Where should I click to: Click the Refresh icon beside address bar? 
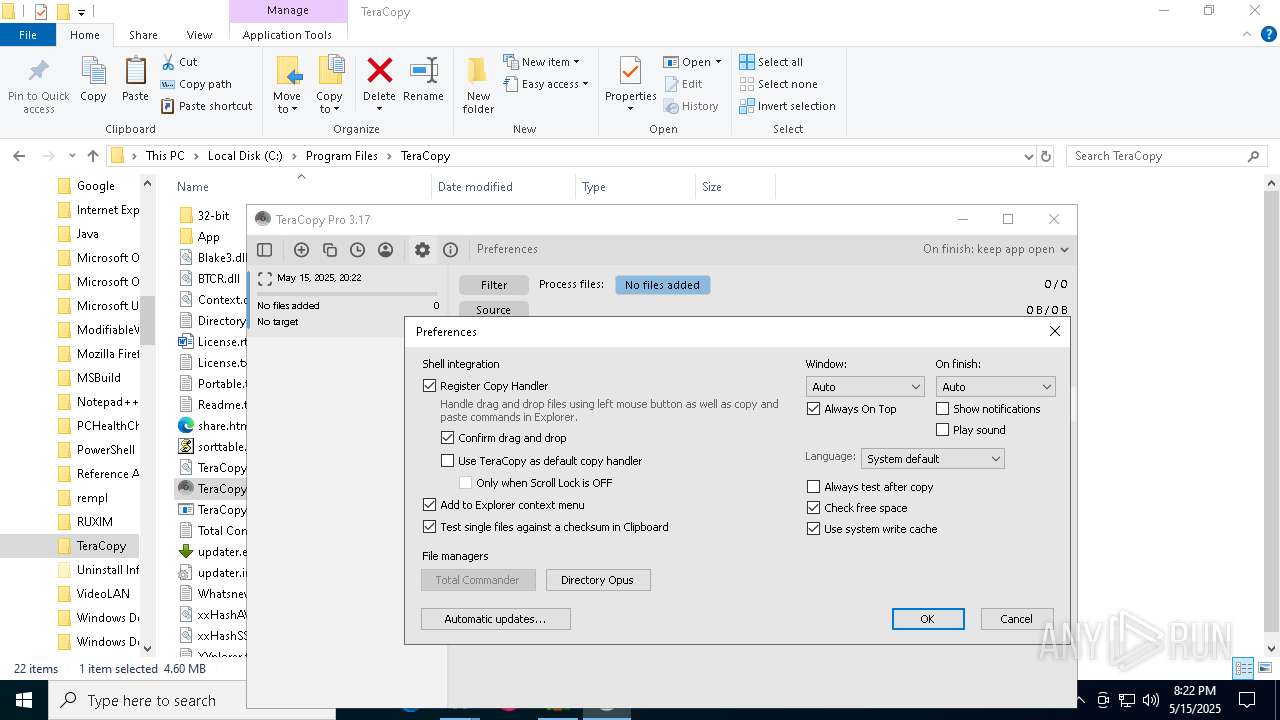[x=1046, y=156]
